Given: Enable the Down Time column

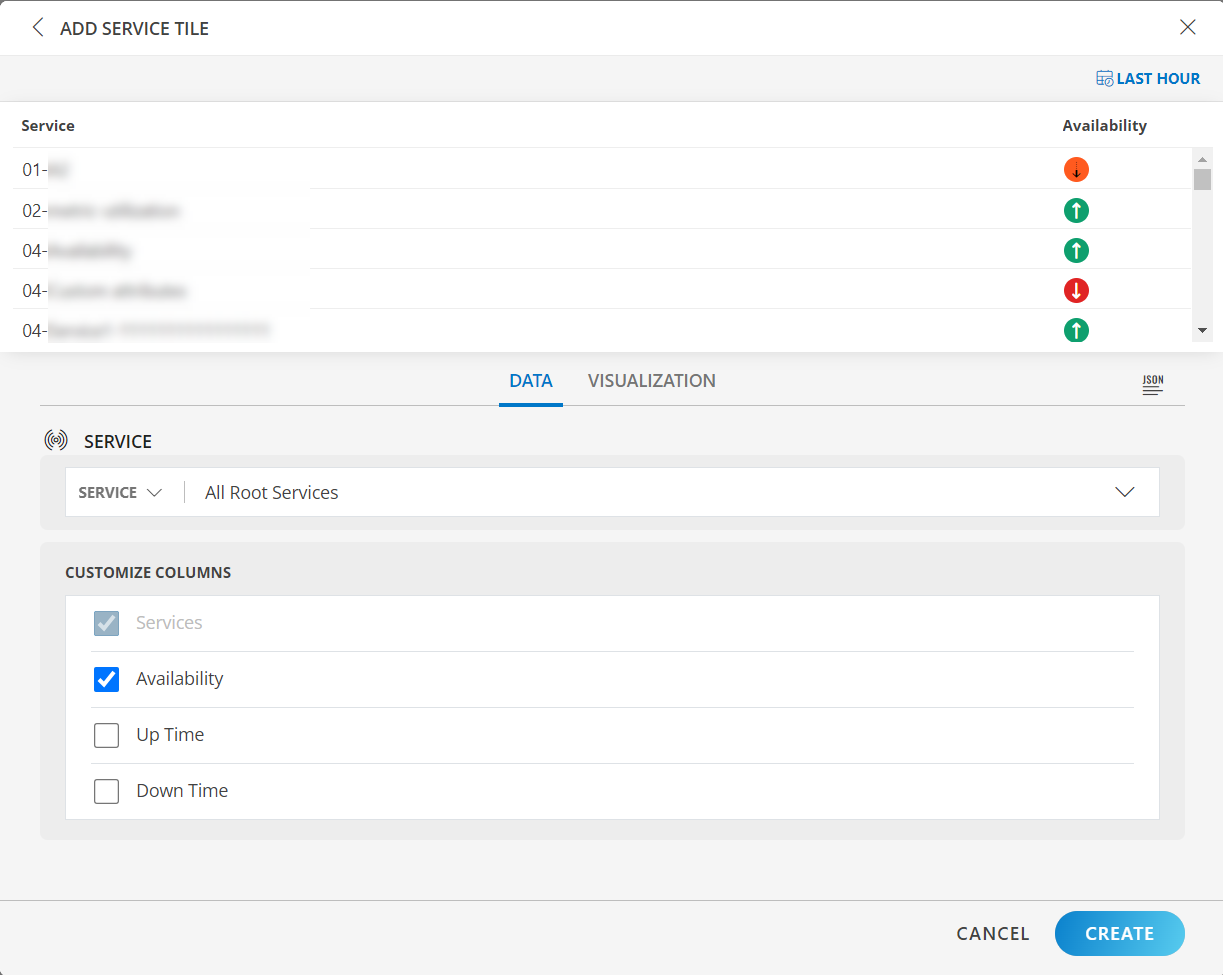Looking at the screenshot, I should pyautogui.click(x=106, y=791).
